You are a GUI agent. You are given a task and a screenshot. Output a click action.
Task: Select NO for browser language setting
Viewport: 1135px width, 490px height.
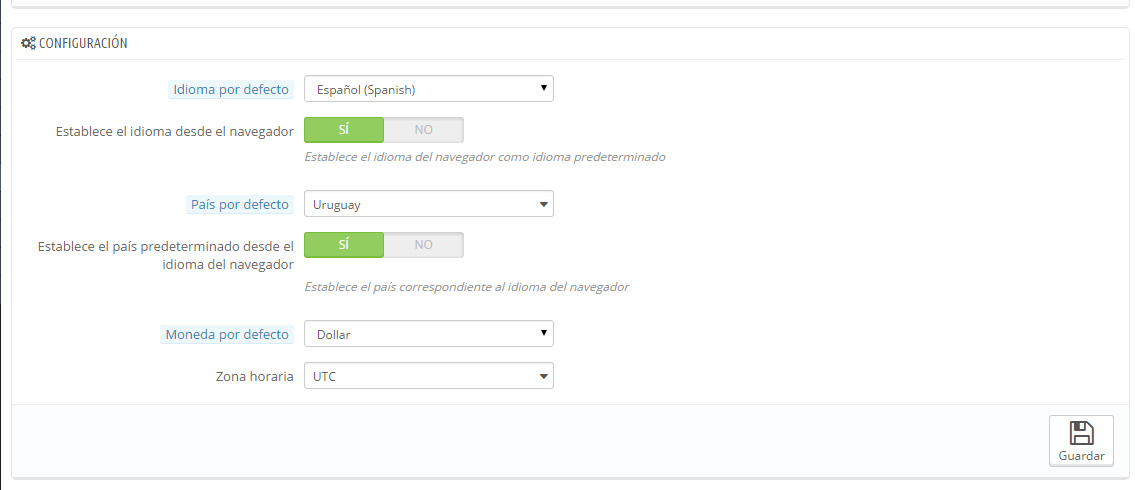(x=423, y=130)
